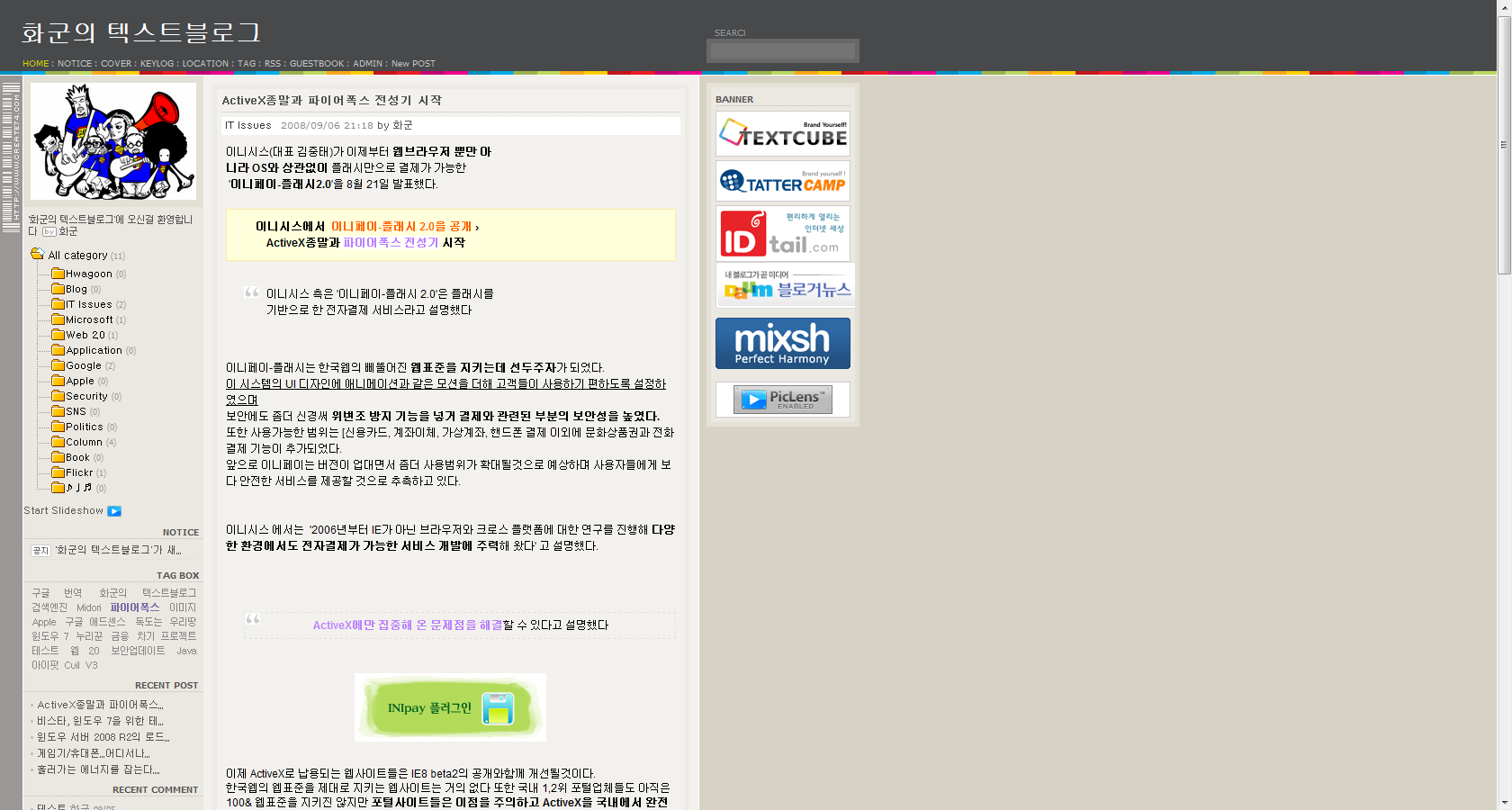Image resolution: width=1512 pixels, height=810 pixels.
Task: Click the Application folder icon
Action: [58, 350]
